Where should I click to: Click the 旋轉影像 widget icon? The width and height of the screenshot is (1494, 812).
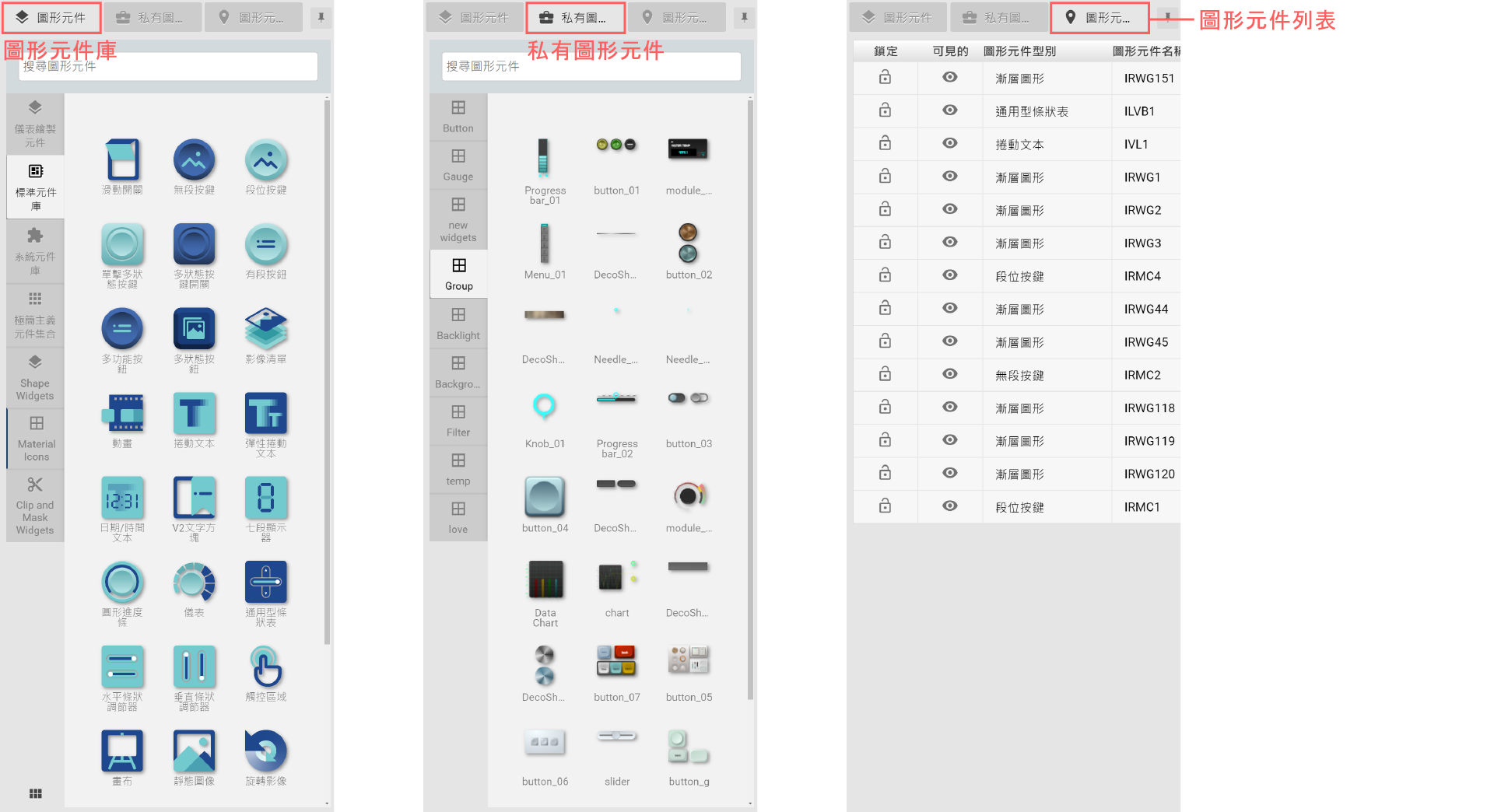(x=265, y=751)
